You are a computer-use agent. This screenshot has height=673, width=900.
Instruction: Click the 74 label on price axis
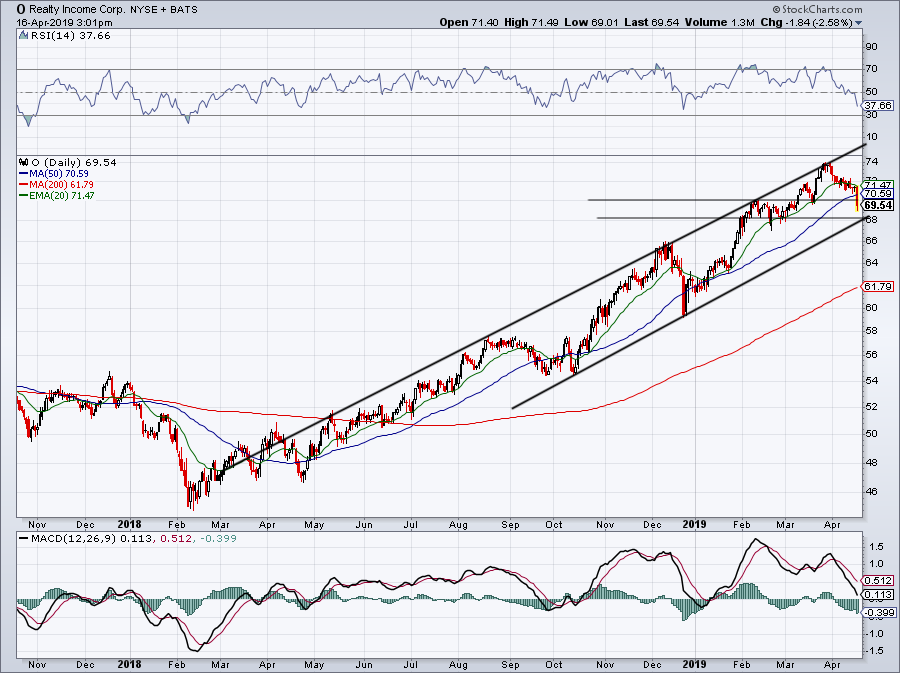tap(871, 162)
